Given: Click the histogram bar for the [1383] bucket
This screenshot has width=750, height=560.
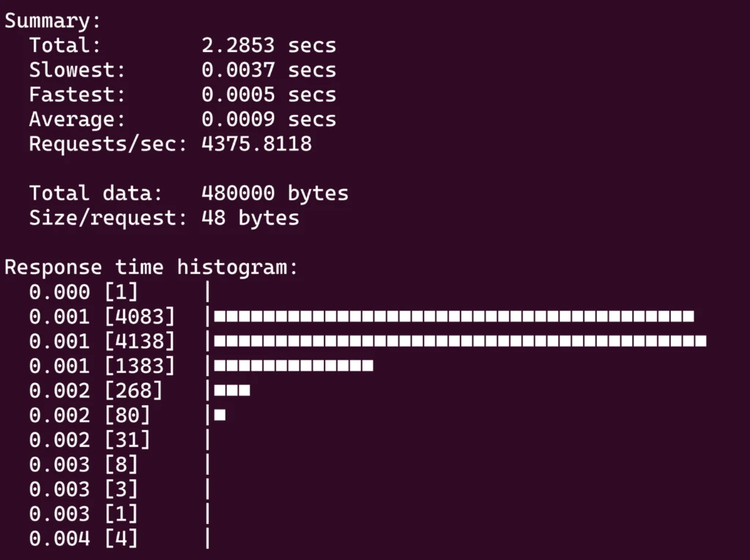Looking at the screenshot, I should pos(293,365).
